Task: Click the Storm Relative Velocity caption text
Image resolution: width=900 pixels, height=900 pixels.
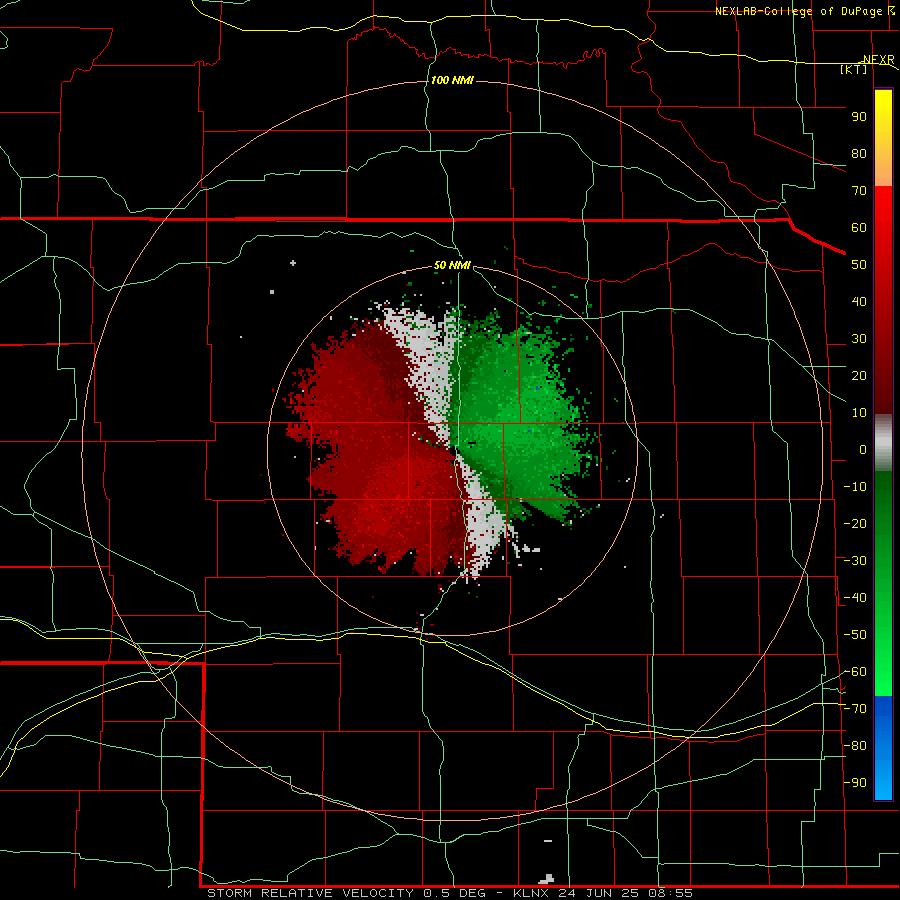Action: click(x=450, y=893)
